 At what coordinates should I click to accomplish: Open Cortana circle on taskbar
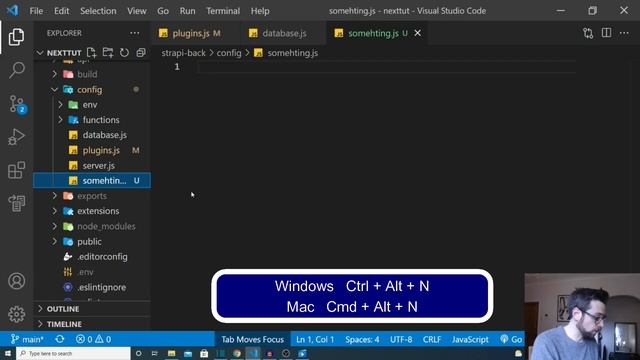pos(138,353)
